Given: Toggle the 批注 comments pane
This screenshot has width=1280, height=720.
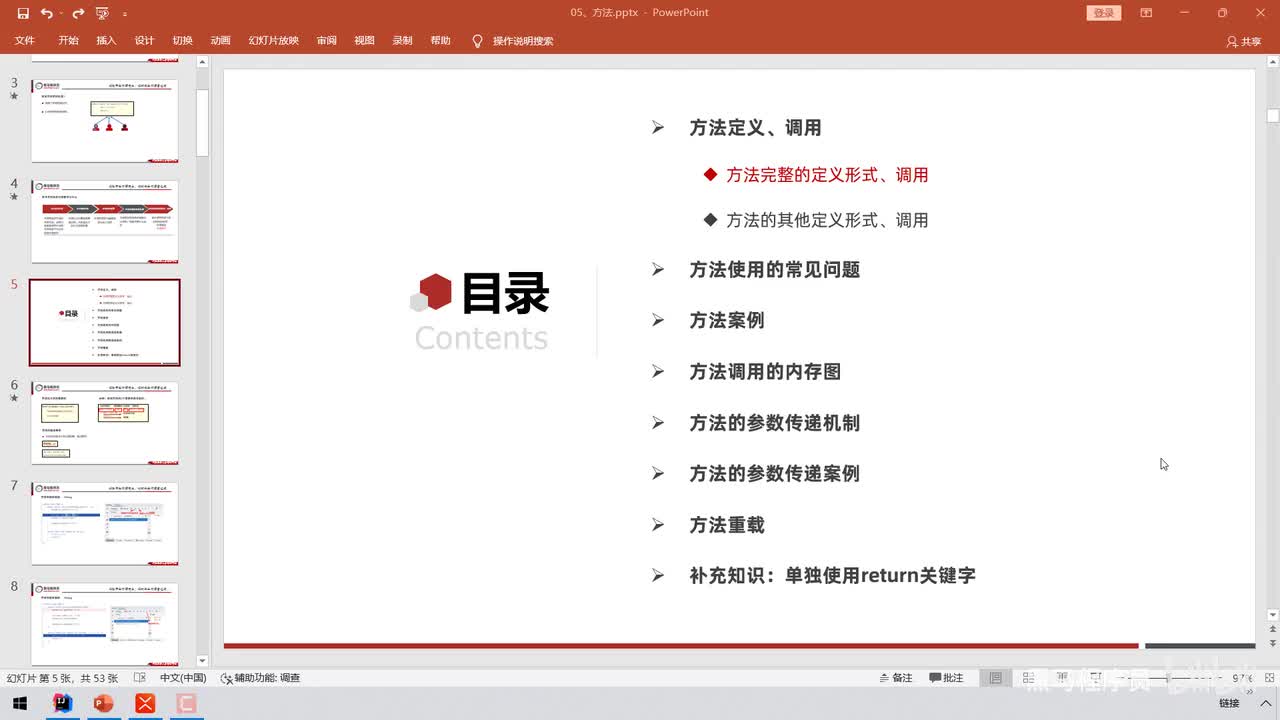Looking at the screenshot, I should coord(946,678).
